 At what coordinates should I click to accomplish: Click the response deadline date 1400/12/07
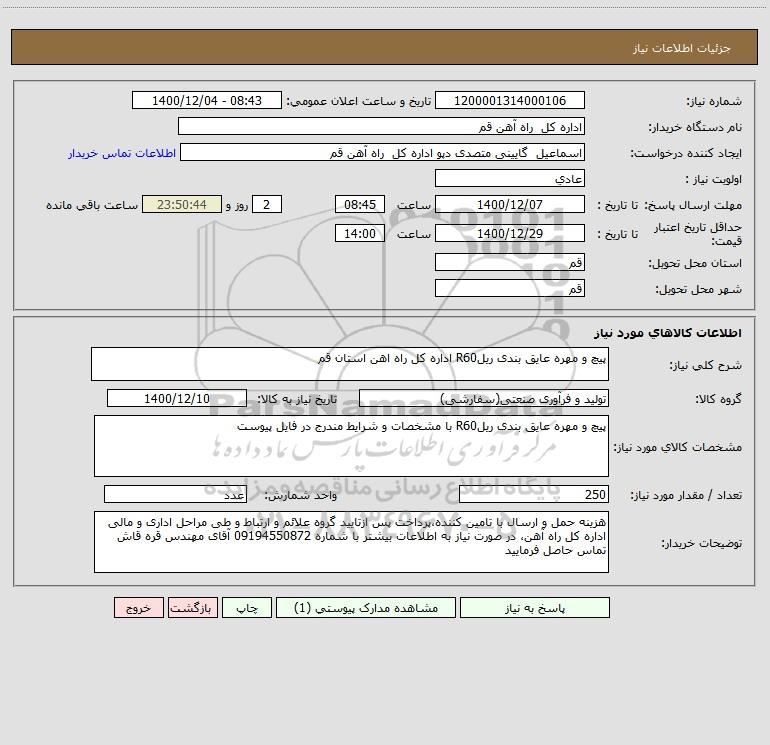coord(510,204)
